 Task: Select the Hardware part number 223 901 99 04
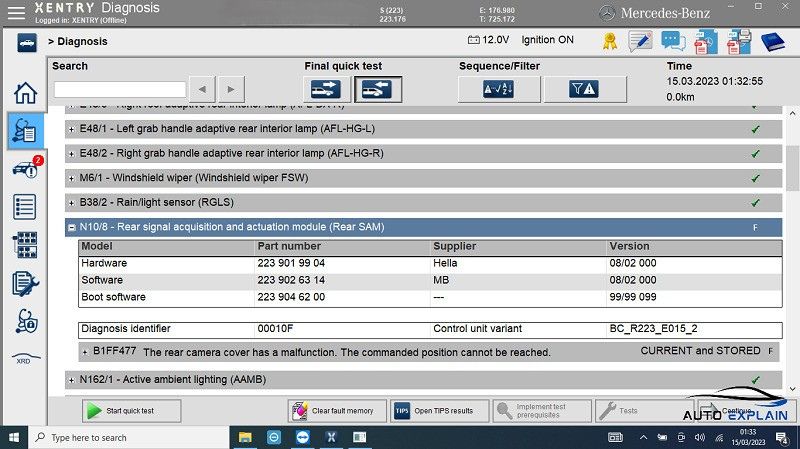[x=291, y=263]
